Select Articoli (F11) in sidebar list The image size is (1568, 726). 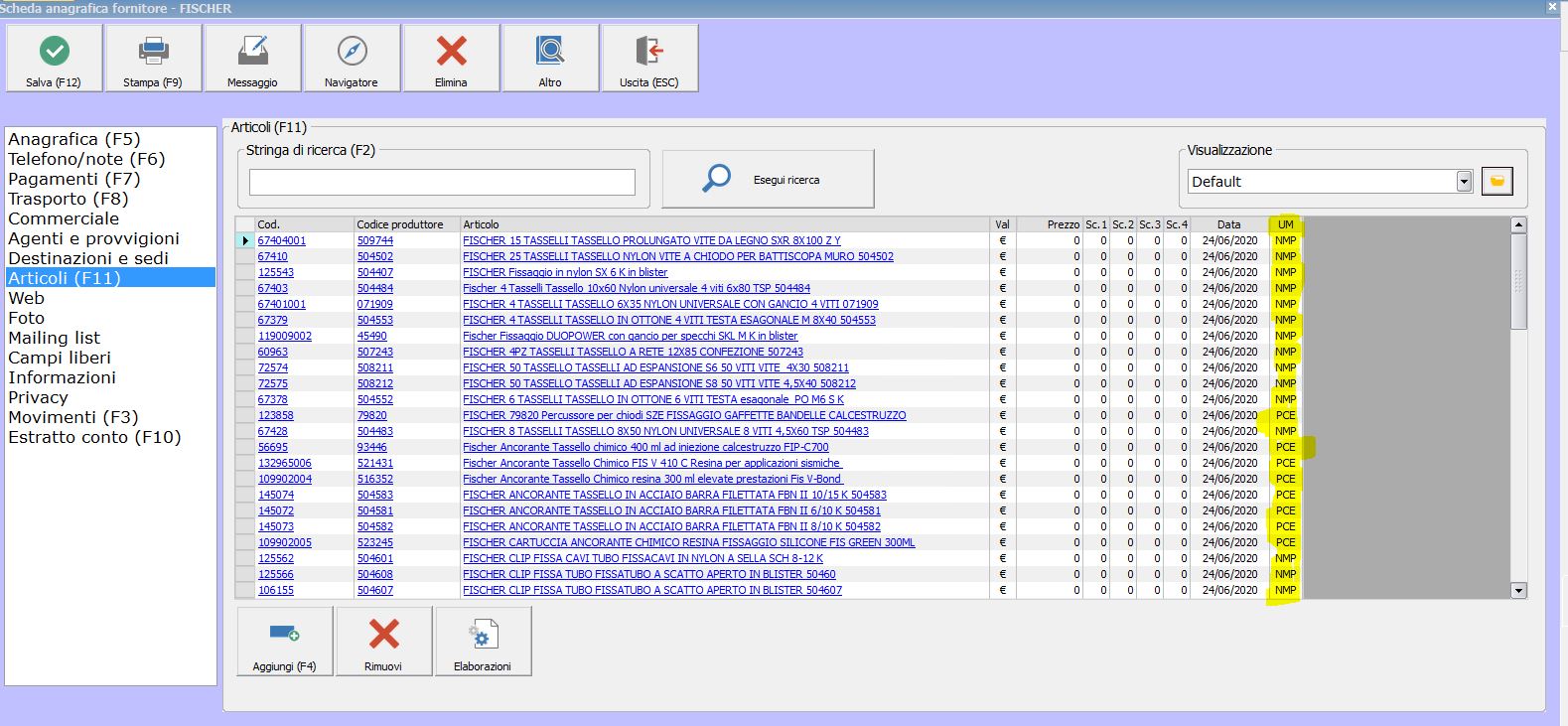pos(110,278)
